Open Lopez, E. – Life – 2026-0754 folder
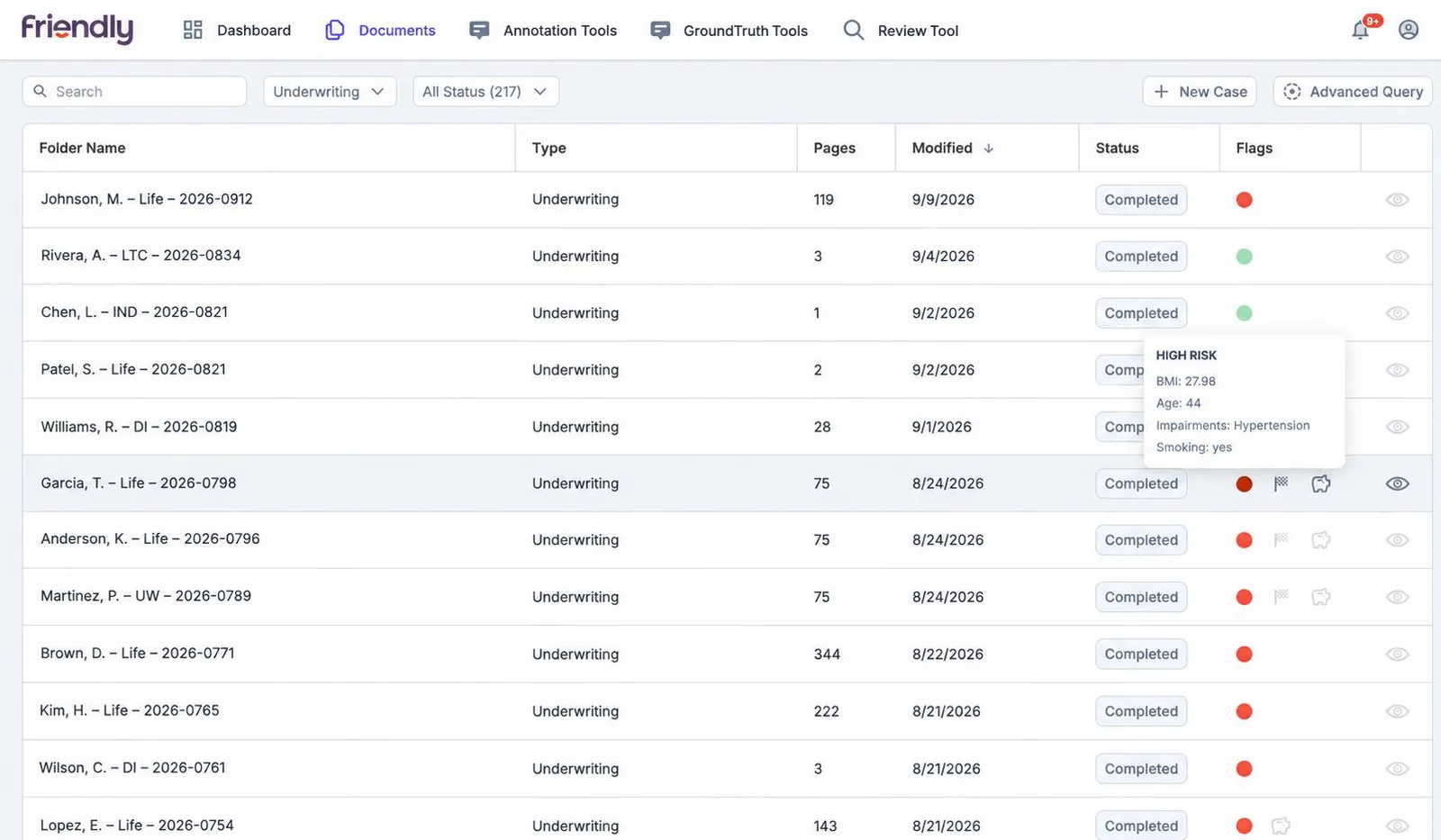The width and height of the screenshot is (1441, 840). (x=137, y=826)
